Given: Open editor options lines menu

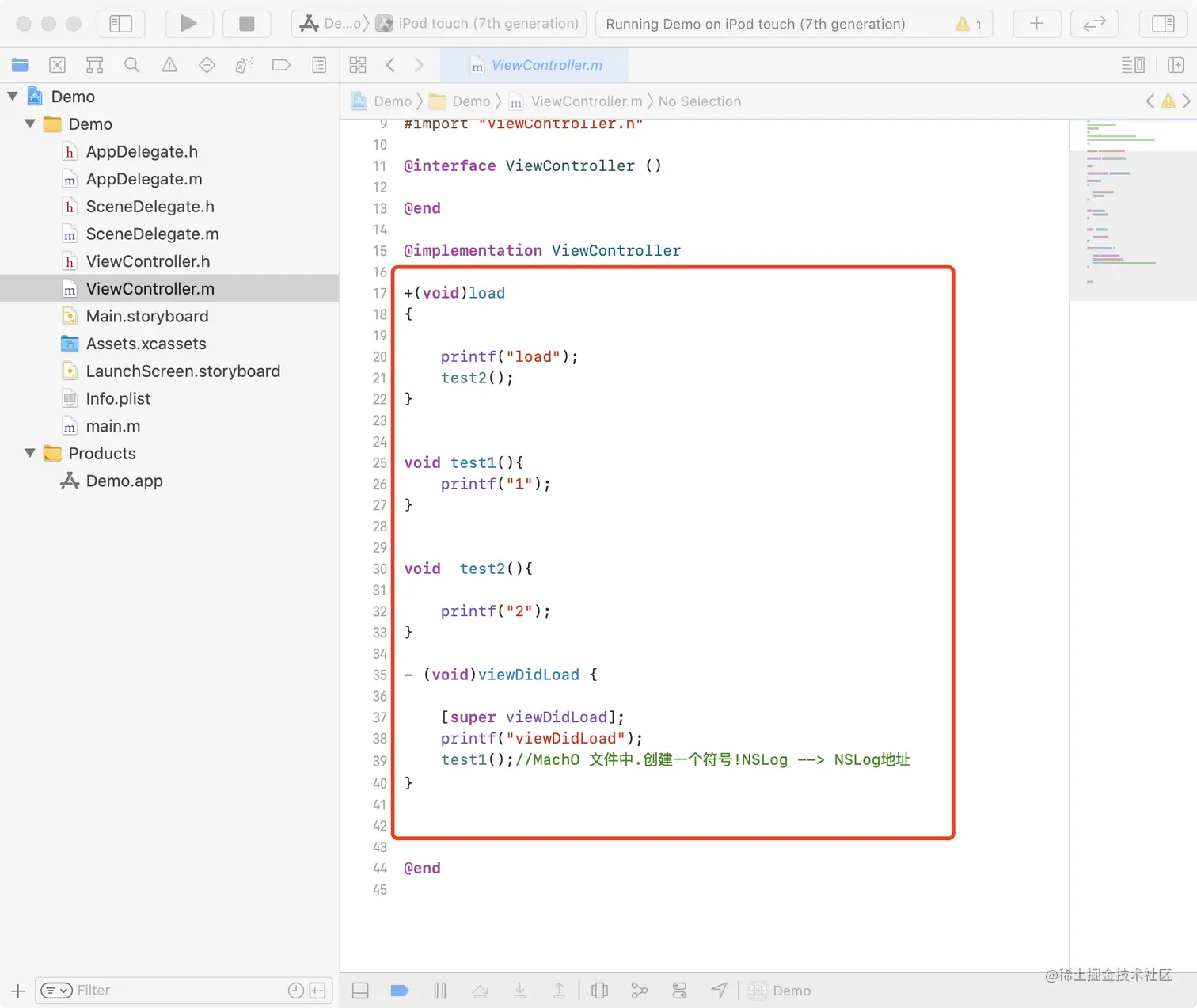Looking at the screenshot, I should pos(1133,65).
